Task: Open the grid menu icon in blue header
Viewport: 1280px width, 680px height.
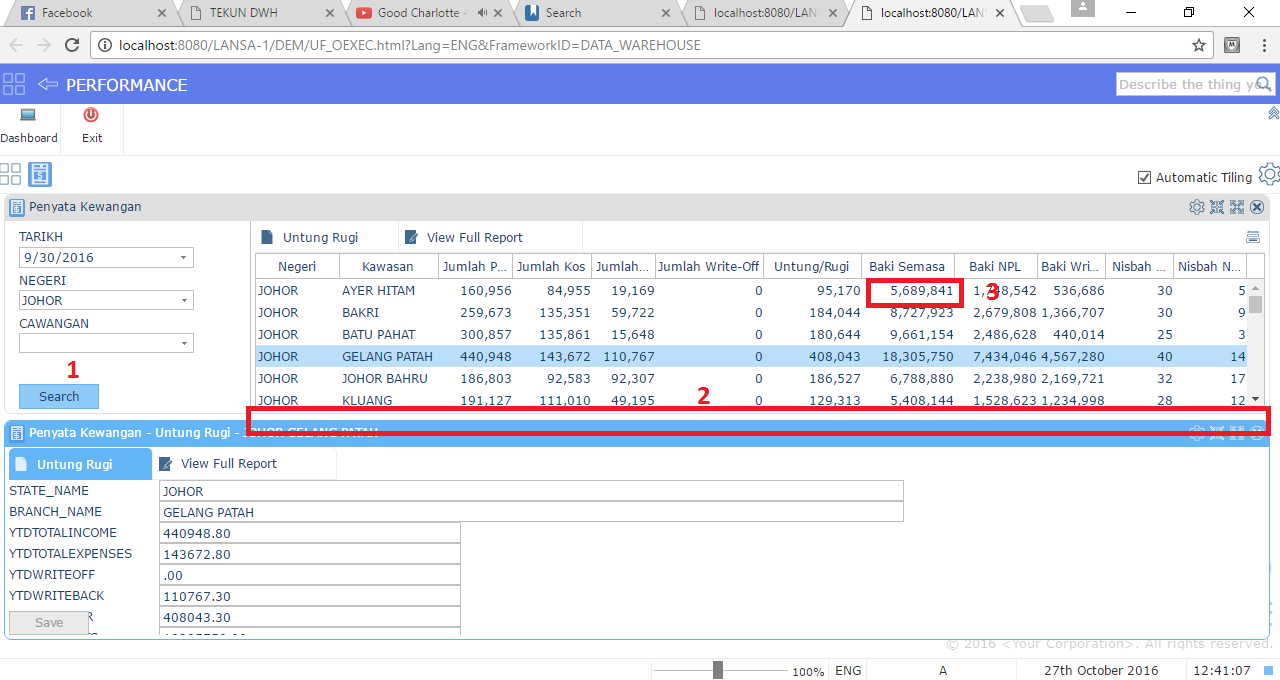Action: (x=14, y=84)
